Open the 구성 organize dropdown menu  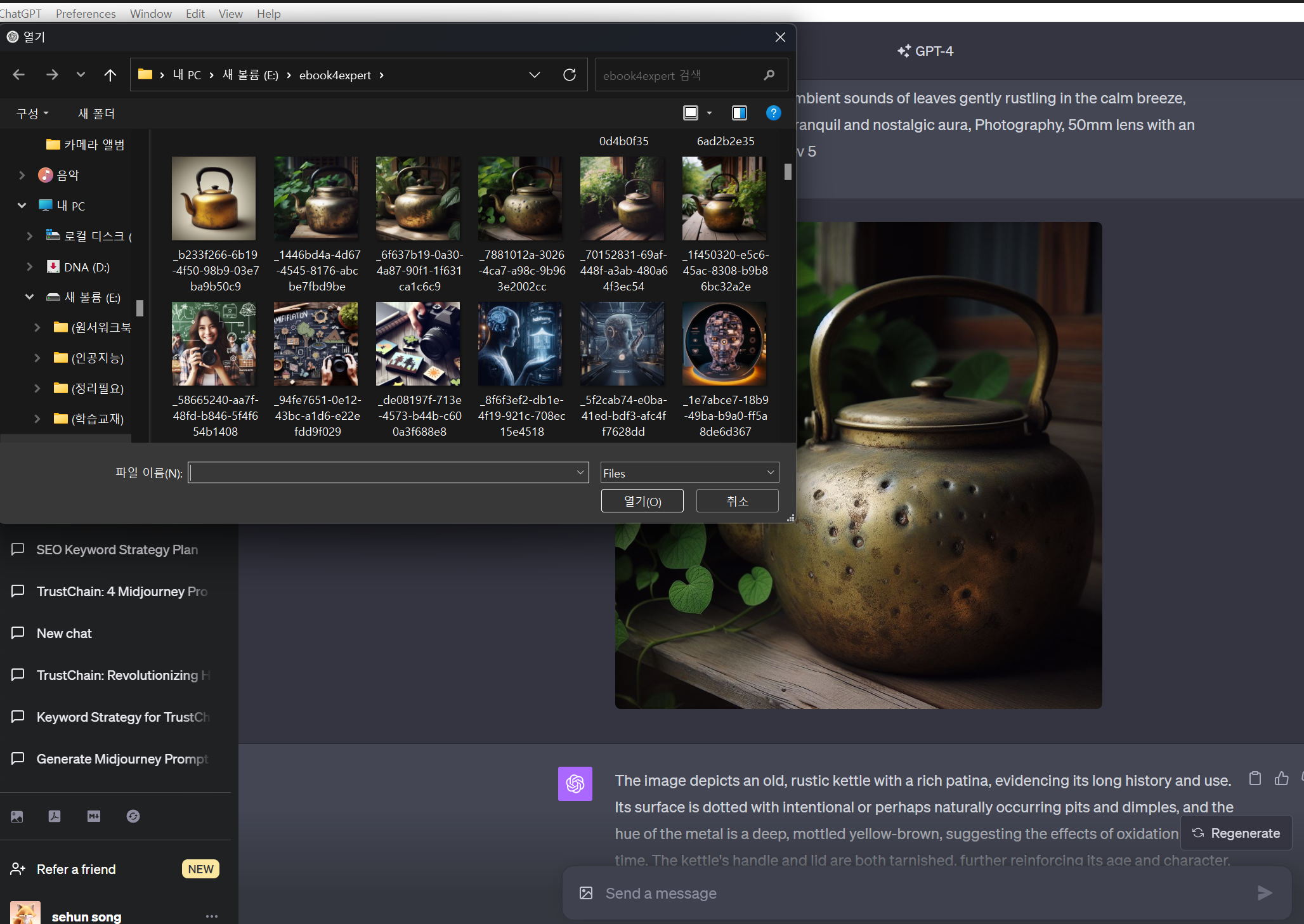point(32,114)
